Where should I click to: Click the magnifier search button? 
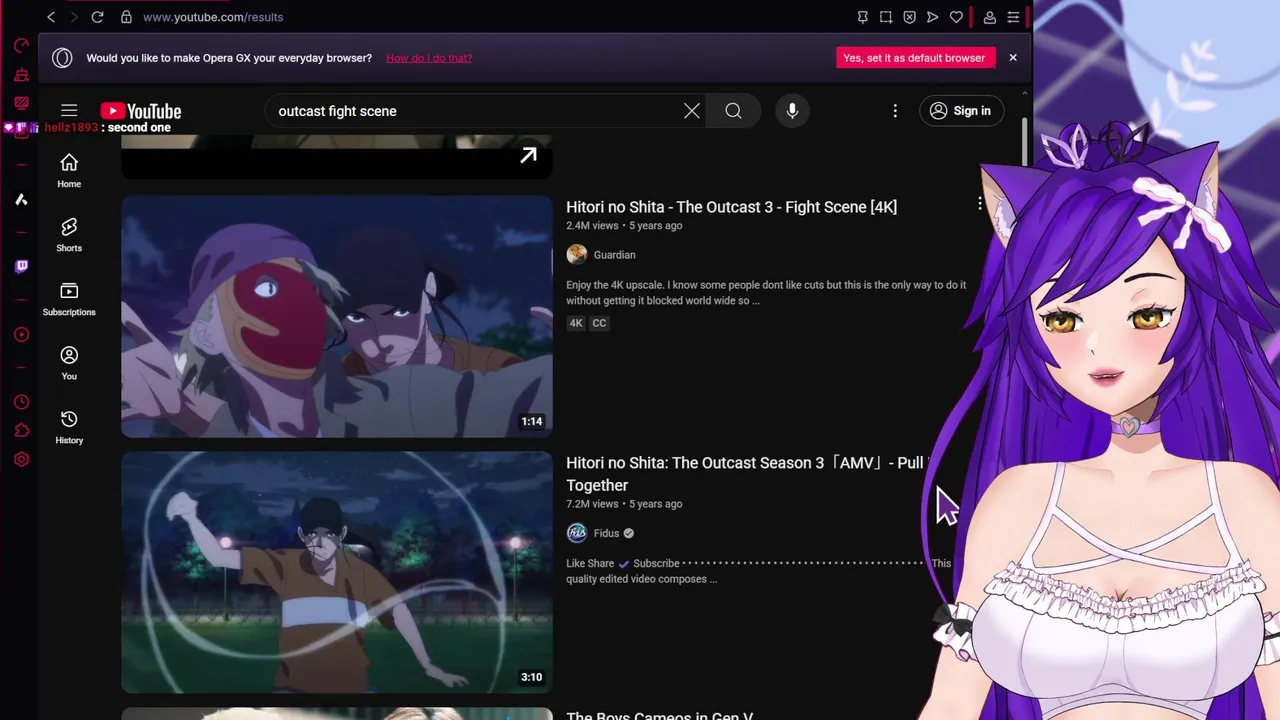733,111
